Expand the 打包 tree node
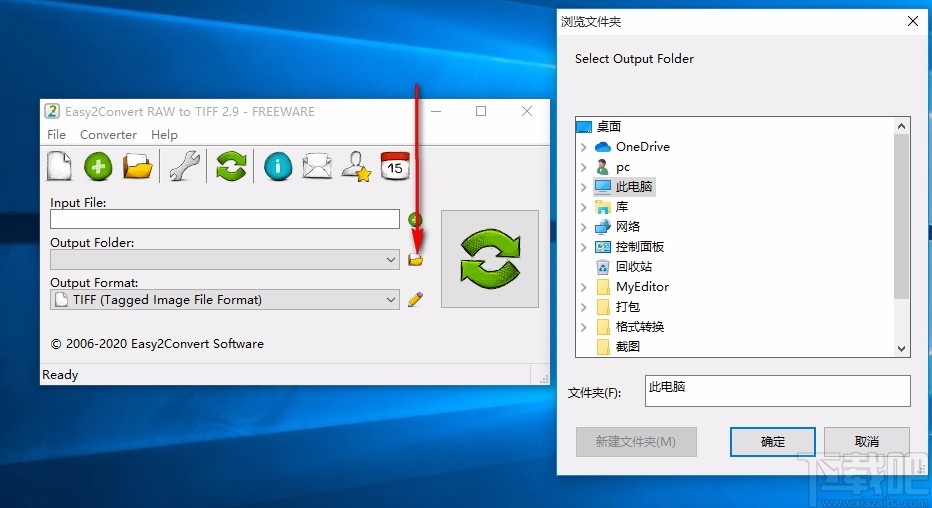The width and height of the screenshot is (932, 508). 584,307
